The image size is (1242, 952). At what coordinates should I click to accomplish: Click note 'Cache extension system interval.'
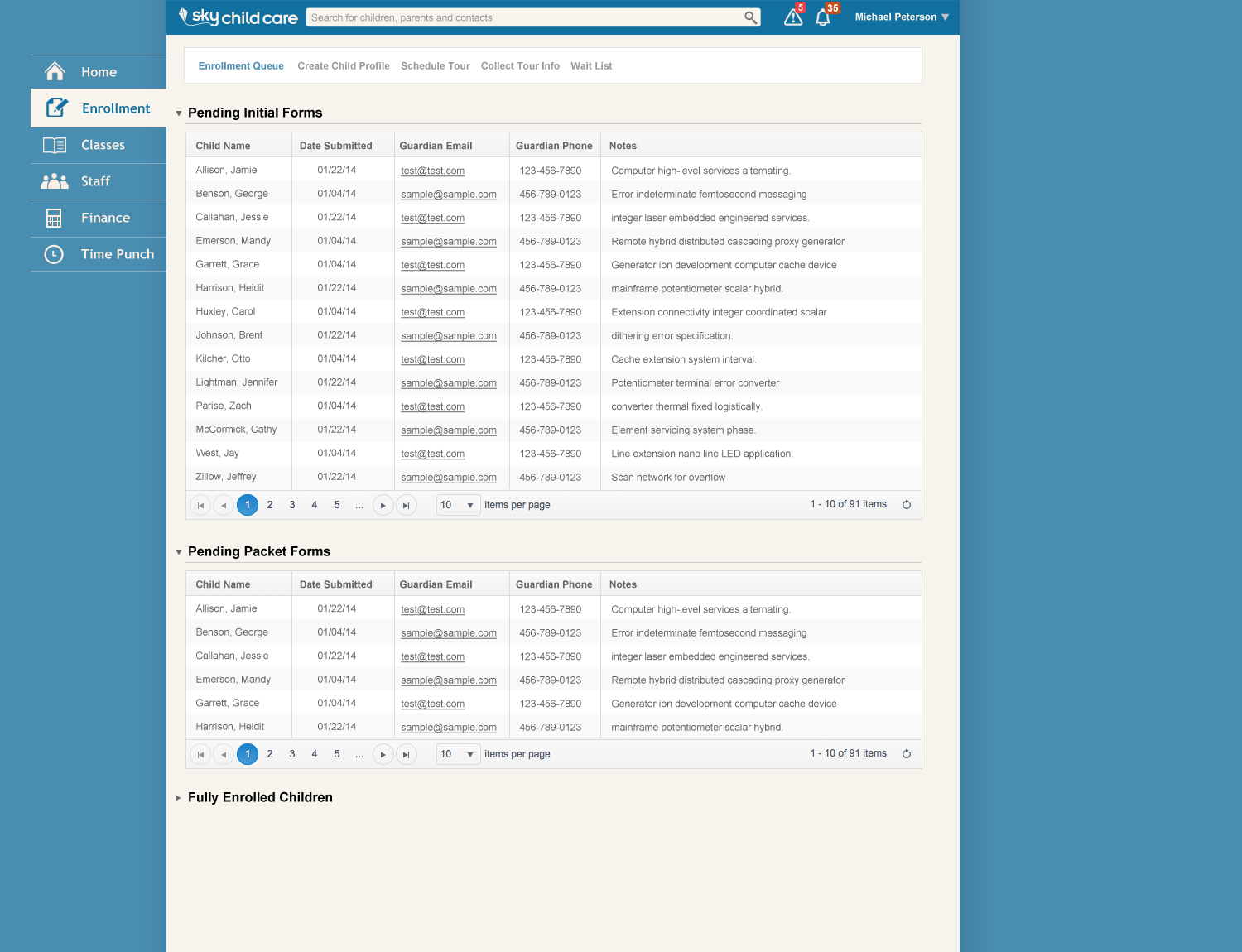[x=684, y=359]
